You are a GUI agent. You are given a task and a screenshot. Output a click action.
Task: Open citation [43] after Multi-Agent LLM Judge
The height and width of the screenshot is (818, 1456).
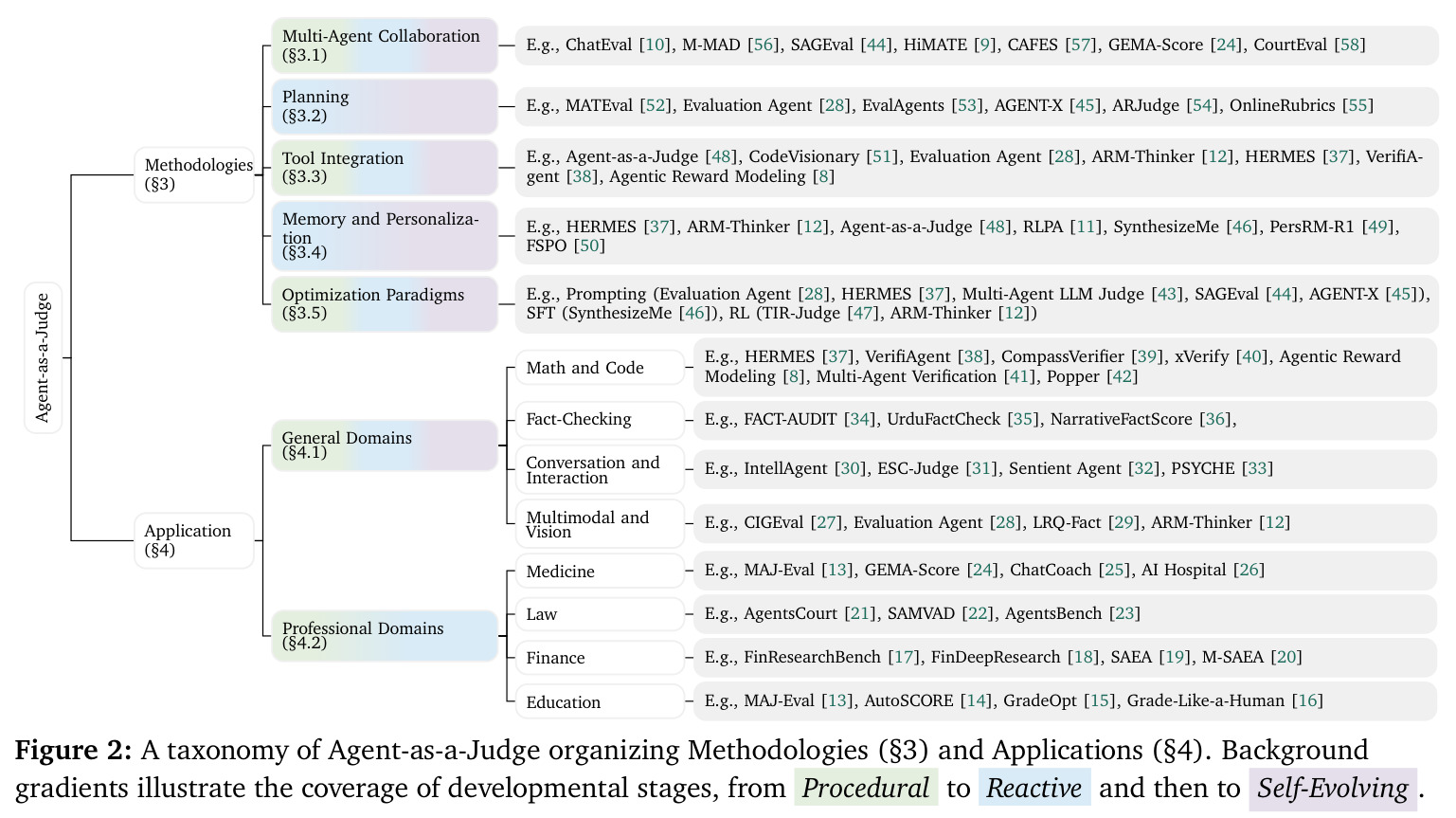(1167, 294)
